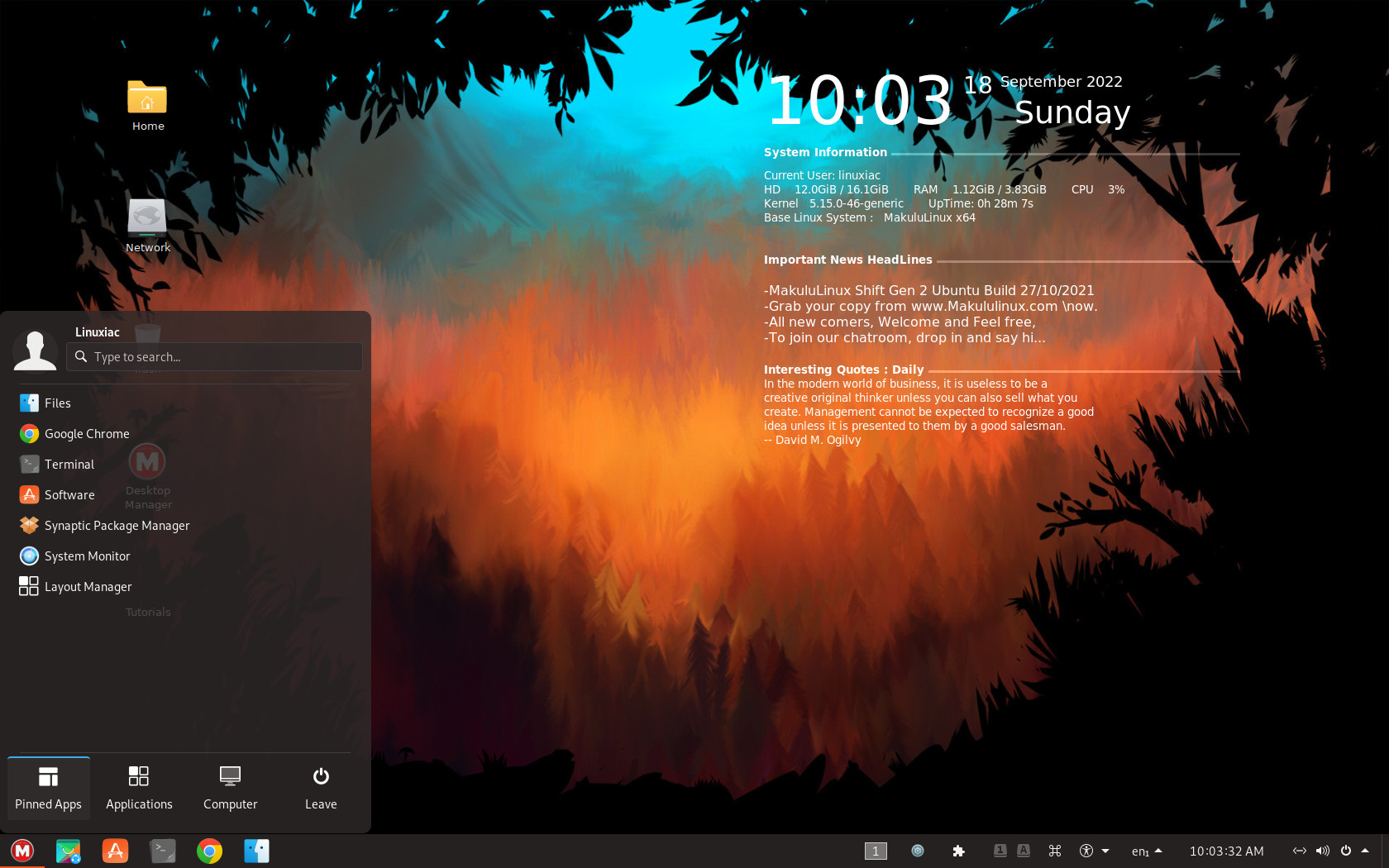The image size is (1389, 868).
Task: Open orange Software center in taskbar
Action: 115,851
